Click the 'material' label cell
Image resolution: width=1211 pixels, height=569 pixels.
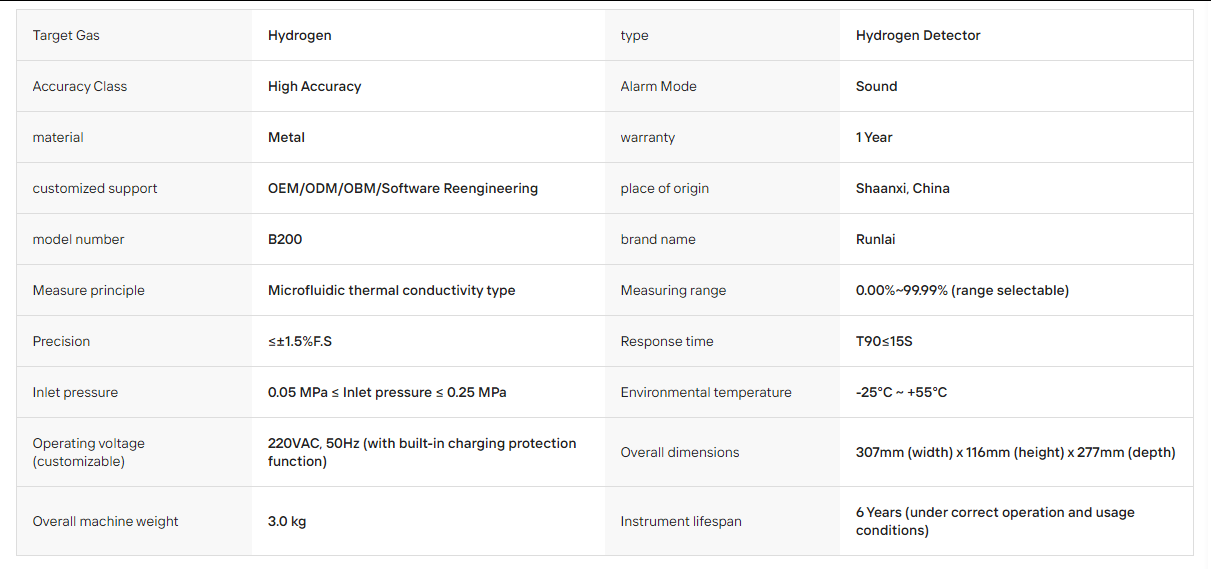[x=58, y=137]
